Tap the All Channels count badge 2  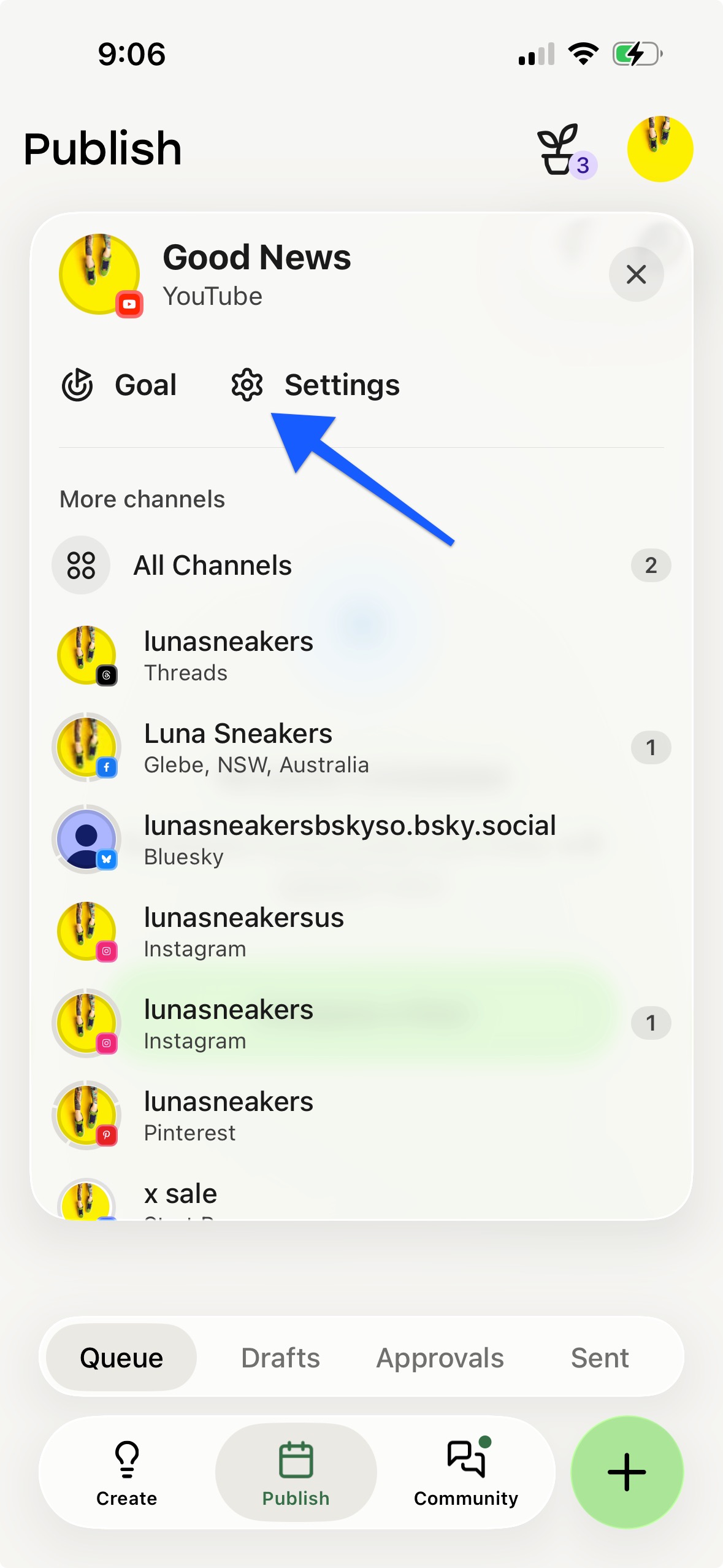tap(651, 565)
